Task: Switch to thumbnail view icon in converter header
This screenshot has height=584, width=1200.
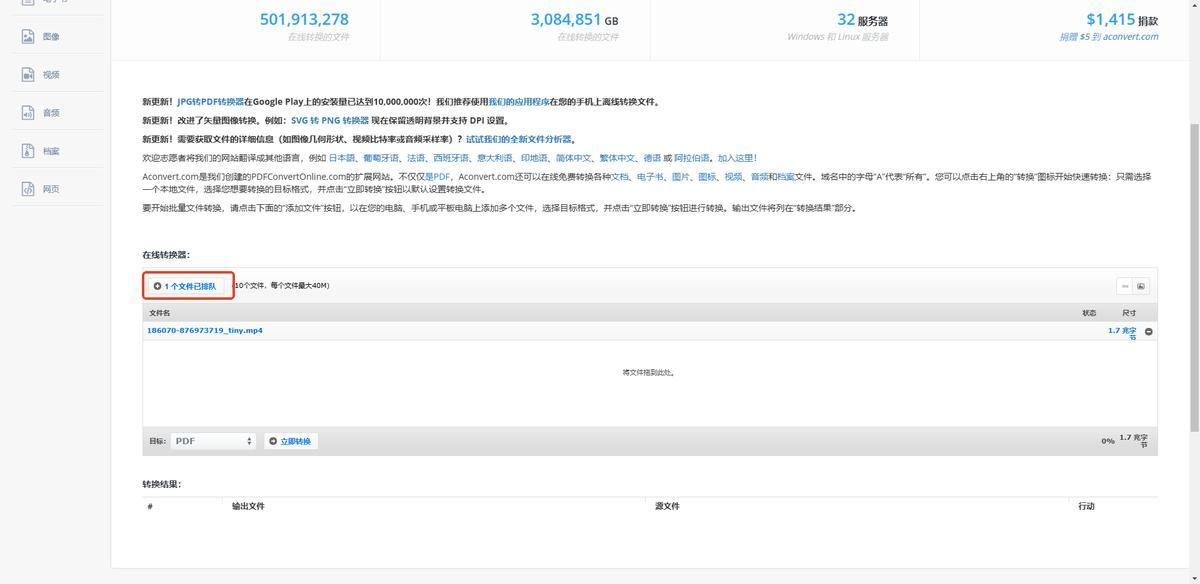Action: pos(1141,286)
